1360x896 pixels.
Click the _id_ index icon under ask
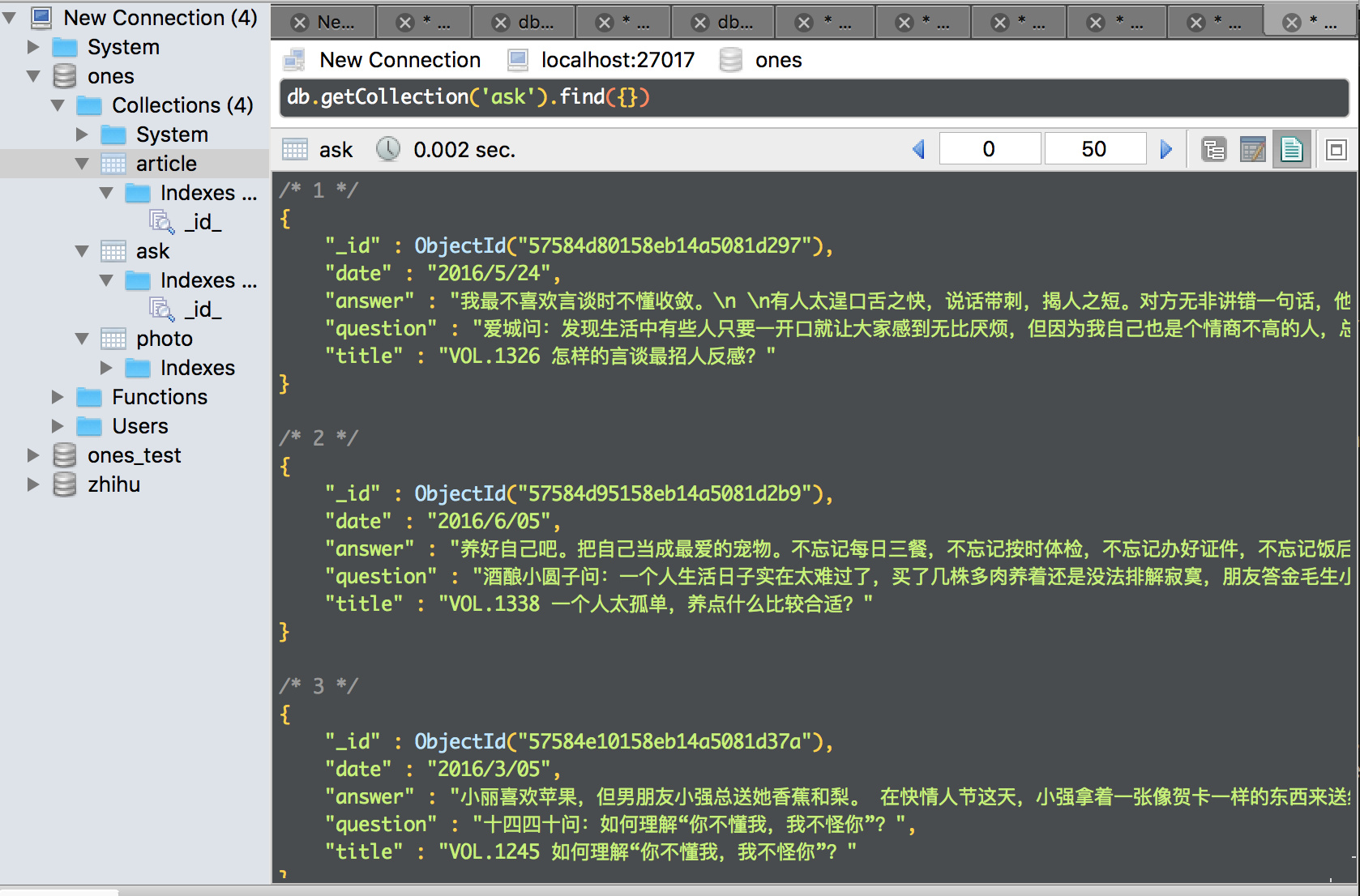(x=162, y=309)
